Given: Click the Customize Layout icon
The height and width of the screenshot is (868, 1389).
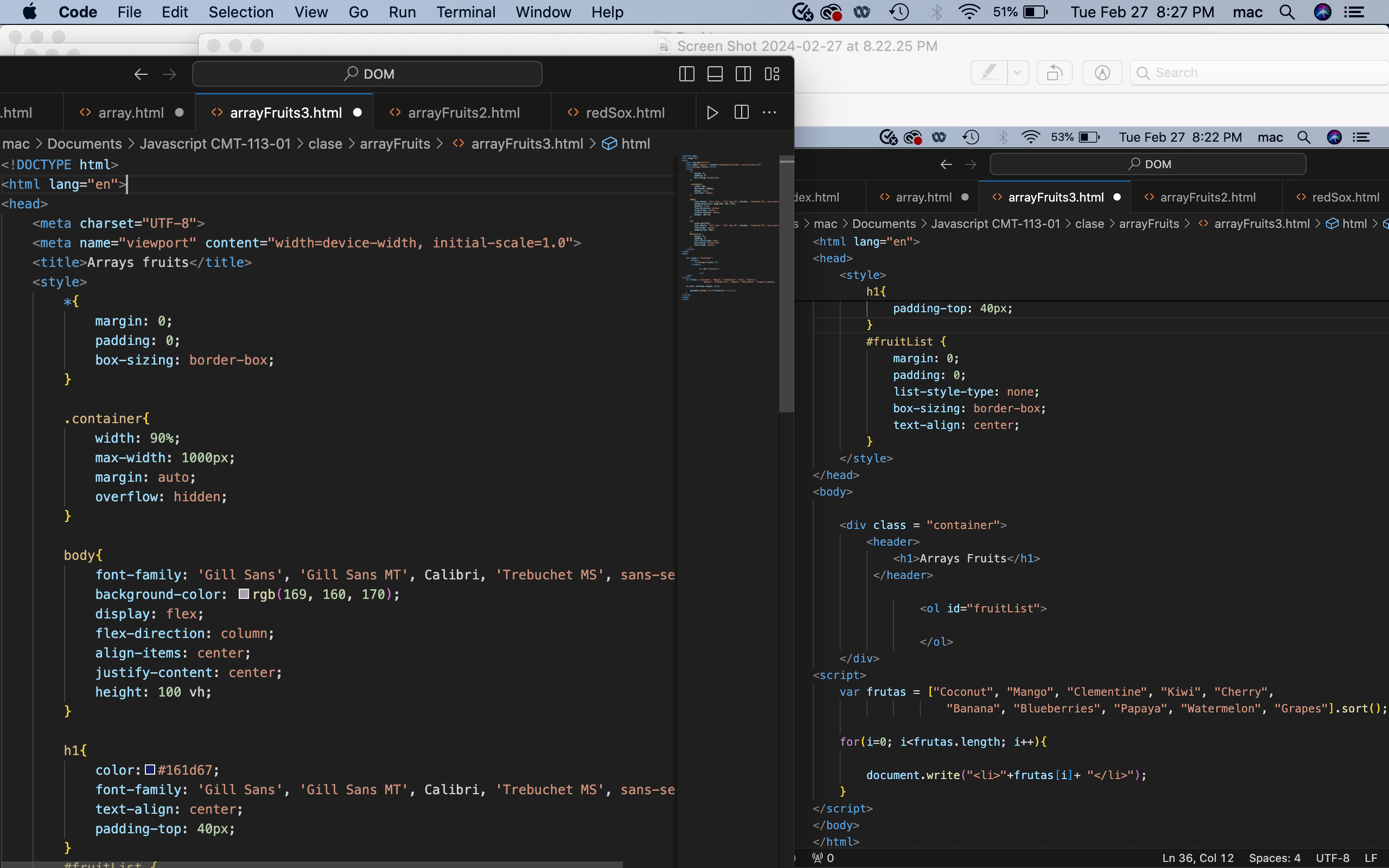Looking at the screenshot, I should (772, 74).
